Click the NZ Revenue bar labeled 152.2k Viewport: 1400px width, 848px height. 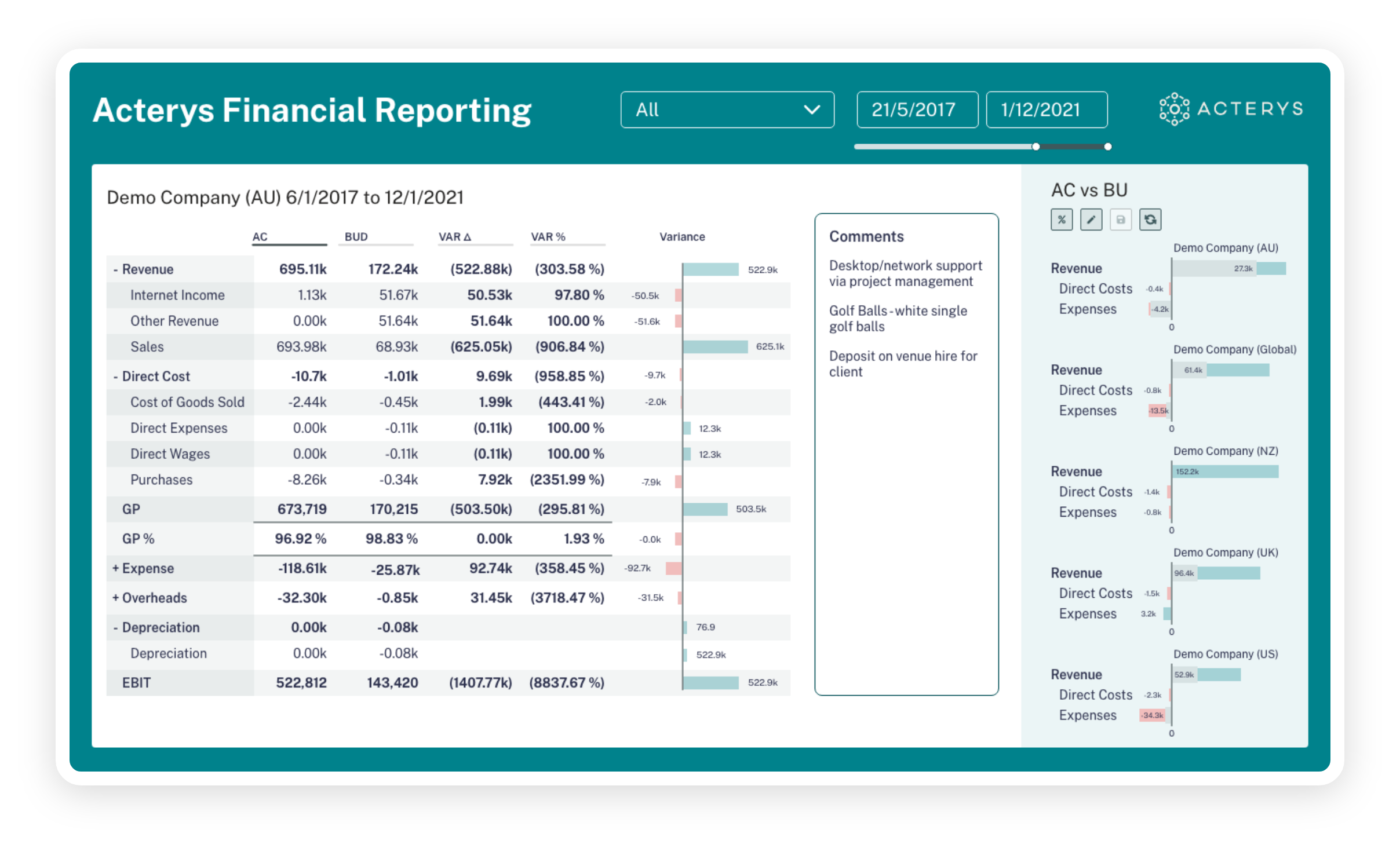tap(1226, 471)
